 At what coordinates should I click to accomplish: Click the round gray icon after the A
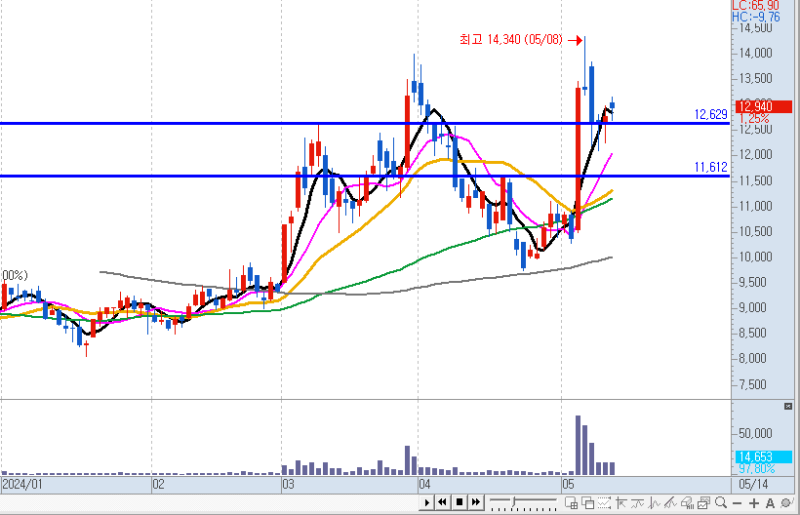(785, 502)
